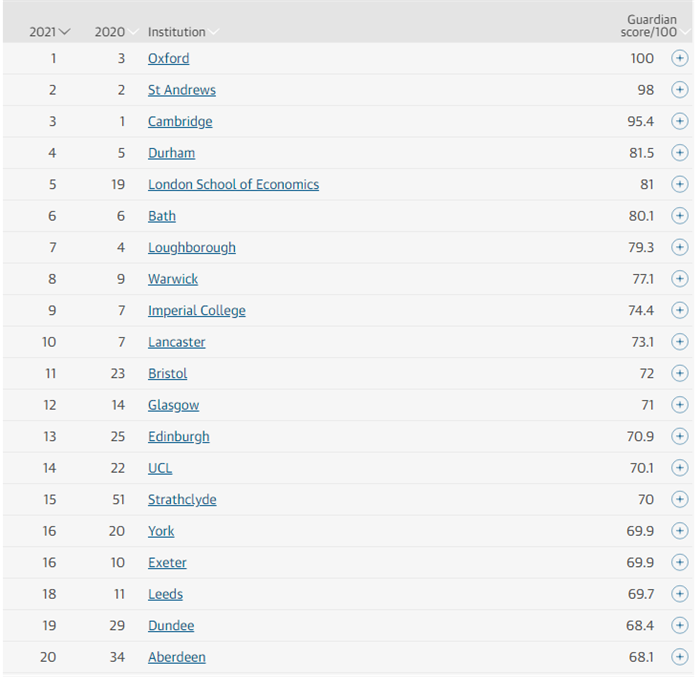Expand details for Edinburgh row
The height and width of the screenshot is (677, 700).
coord(679,436)
